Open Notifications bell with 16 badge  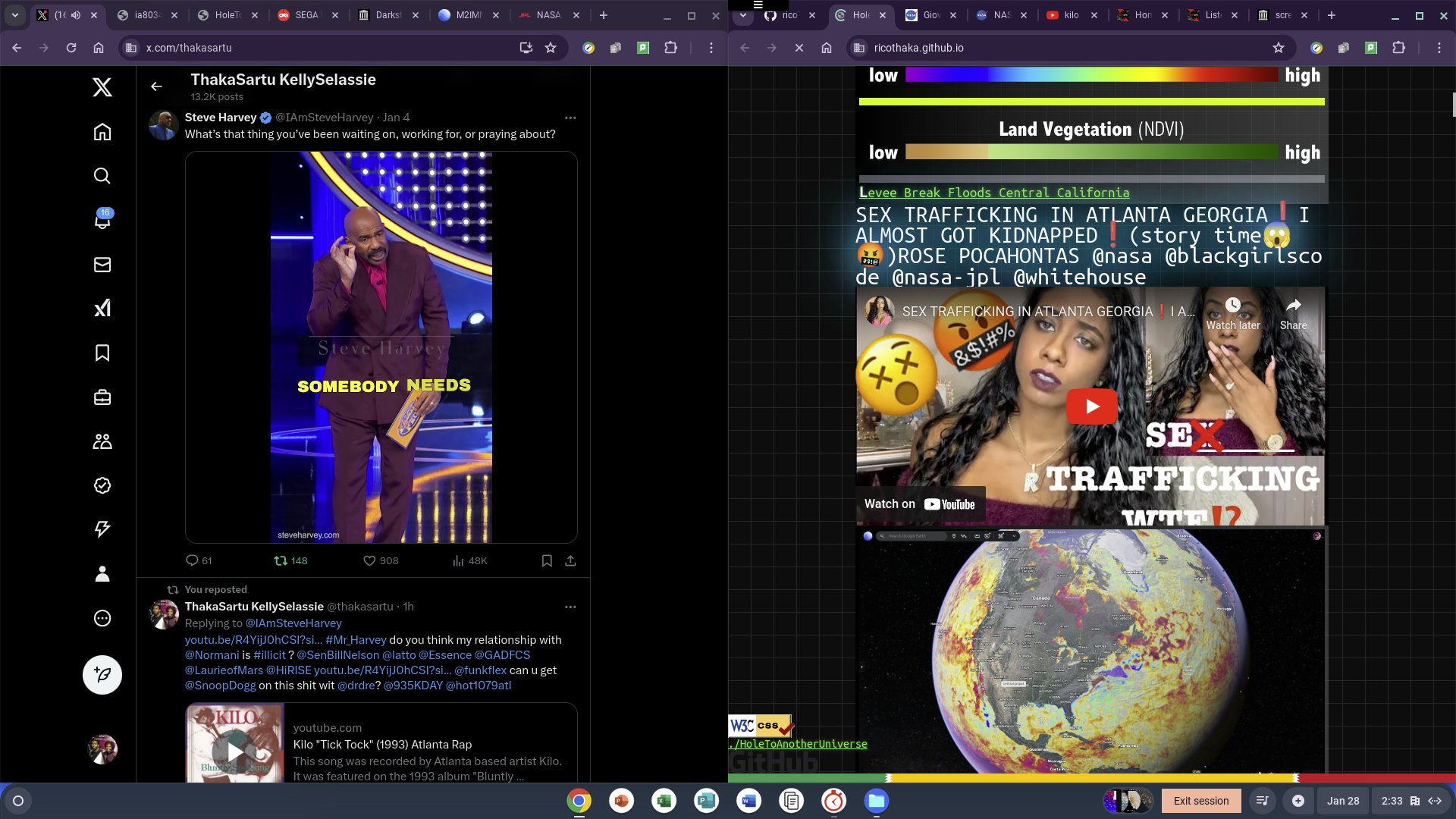pyautogui.click(x=102, y=220)
